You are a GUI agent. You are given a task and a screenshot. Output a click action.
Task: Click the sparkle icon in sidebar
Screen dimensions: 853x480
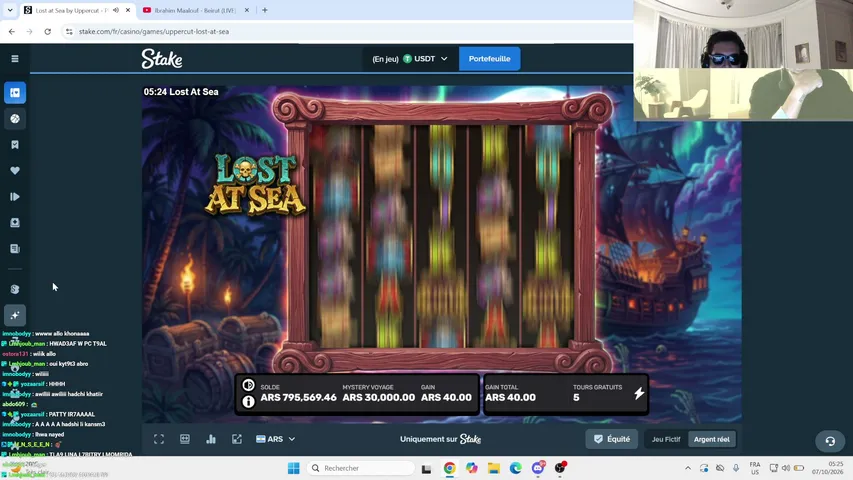pos(15,315)
